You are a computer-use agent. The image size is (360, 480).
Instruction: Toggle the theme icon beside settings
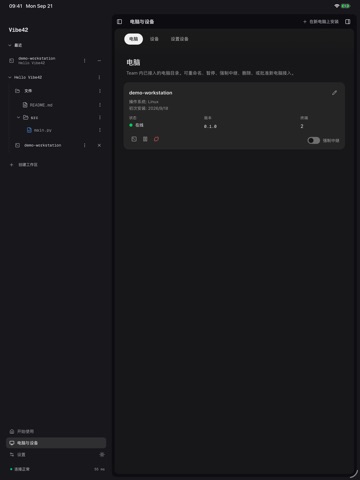[x=102, y=455]
